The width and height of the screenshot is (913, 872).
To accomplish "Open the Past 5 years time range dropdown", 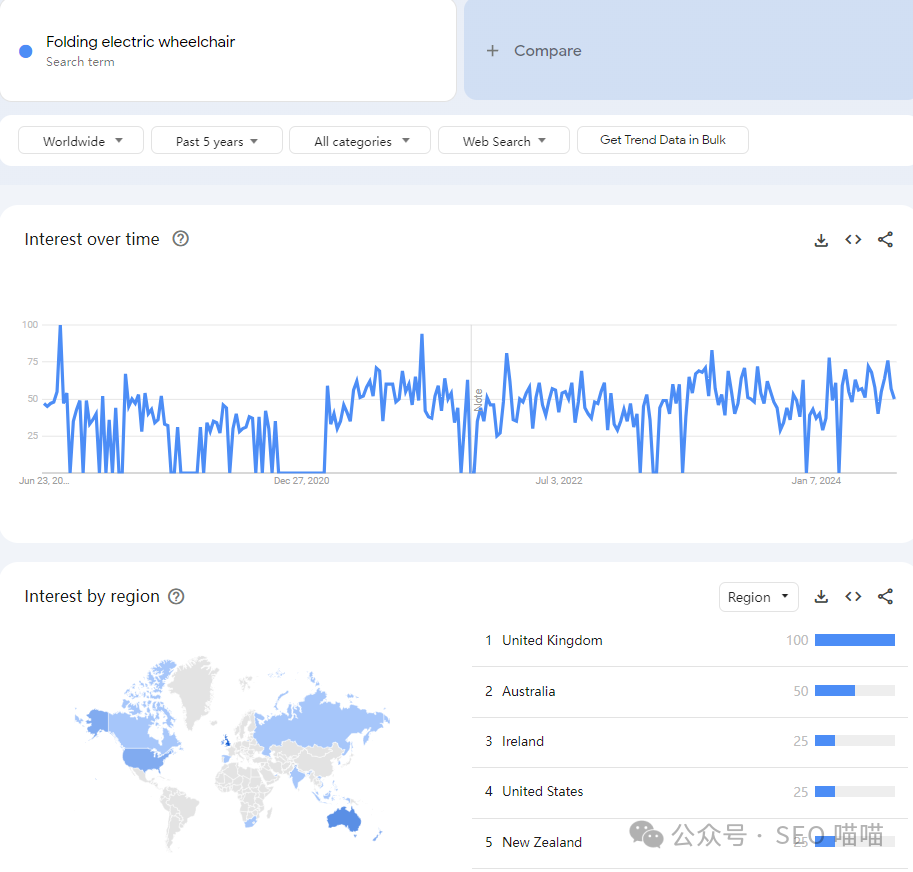I will click(x=216, y=141).
